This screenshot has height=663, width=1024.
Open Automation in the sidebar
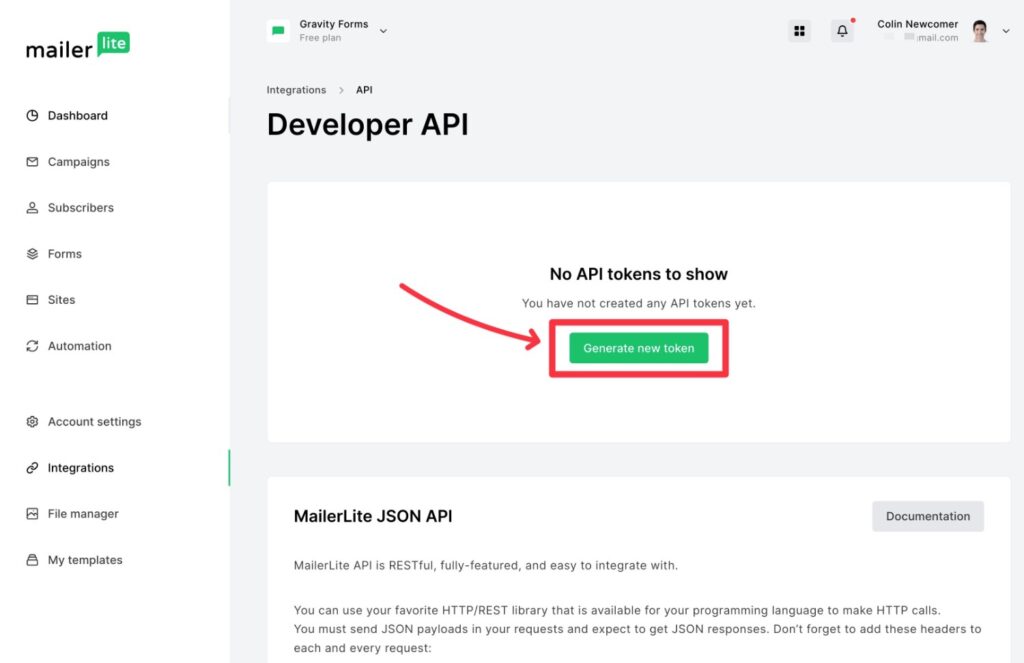pyautogui.click(x=79, y=346)
